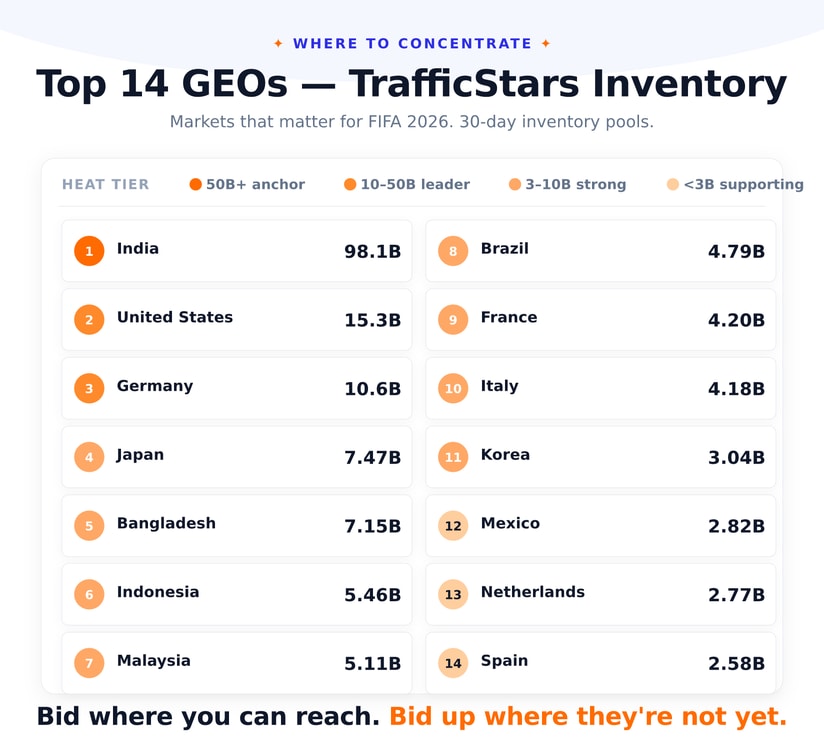Select the rank 14 circle beside Spain
This screenshot has height=756, width=824.
pos(453,663)
